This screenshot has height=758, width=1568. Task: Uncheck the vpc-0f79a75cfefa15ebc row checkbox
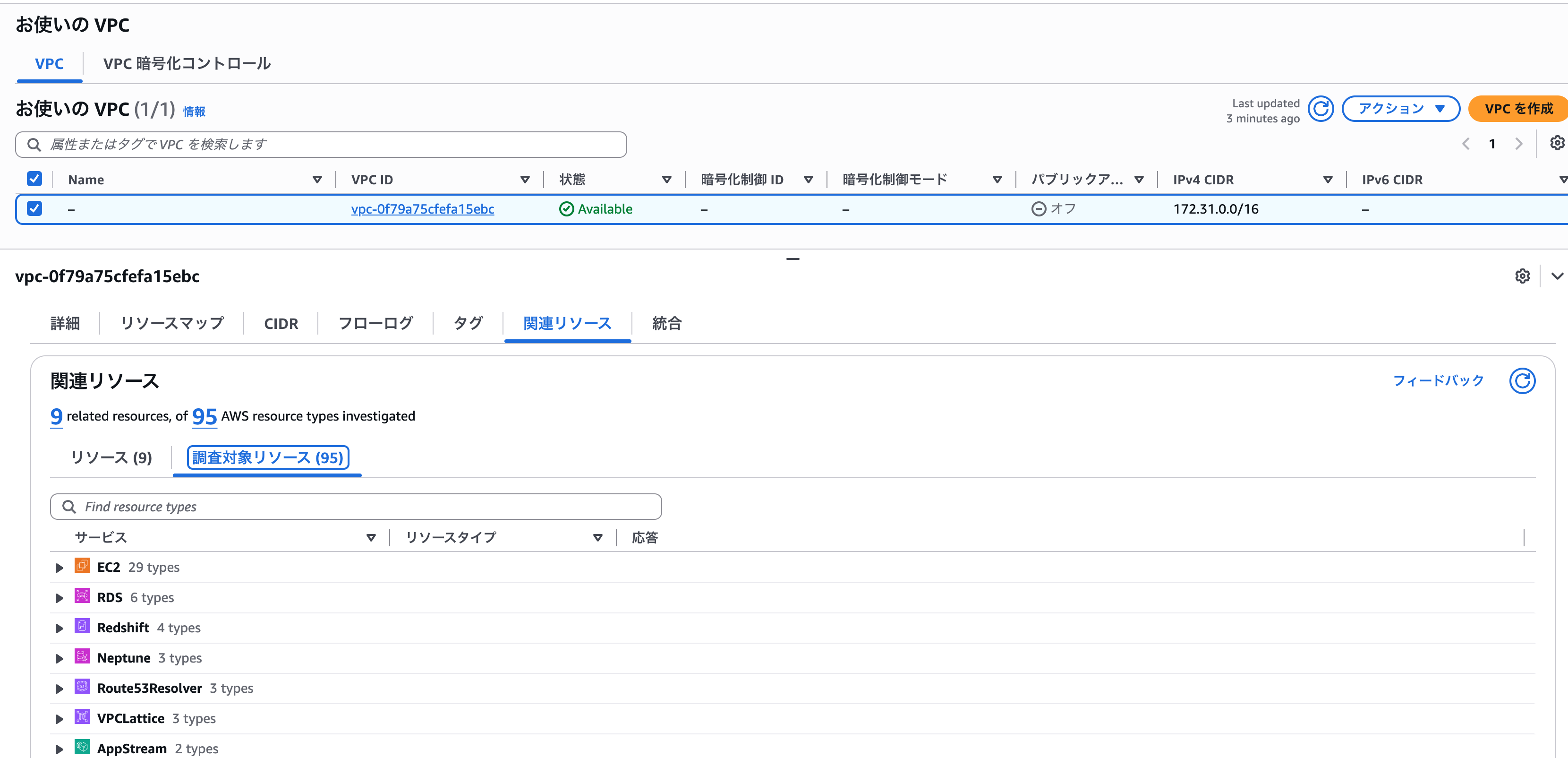click(x=34, y=209)
